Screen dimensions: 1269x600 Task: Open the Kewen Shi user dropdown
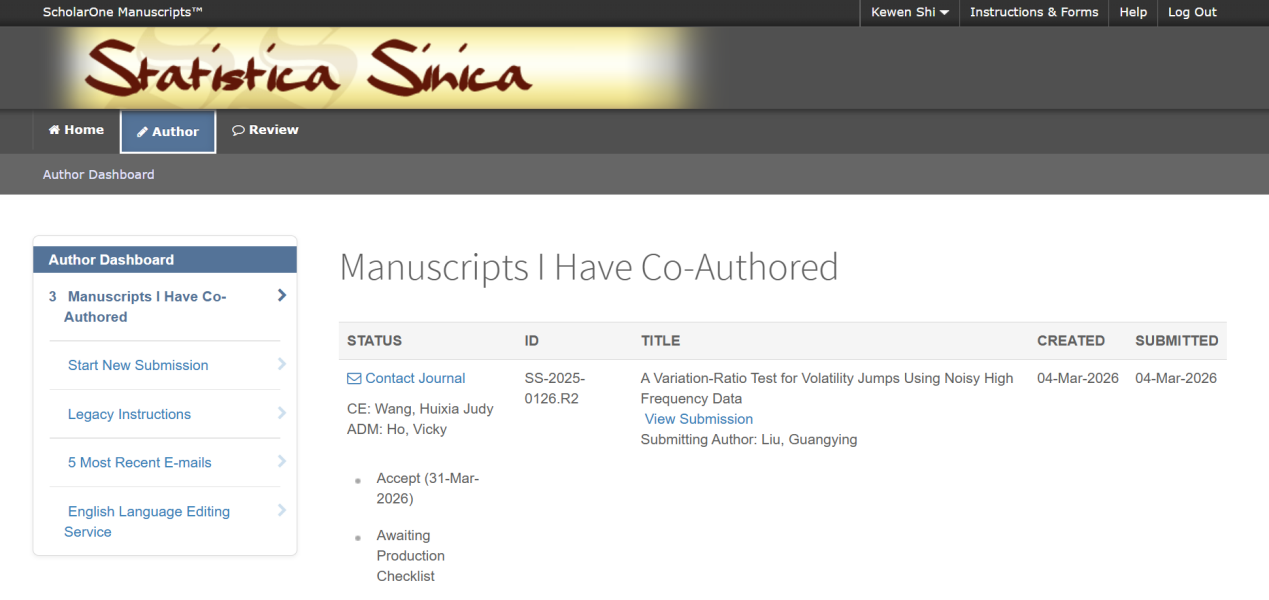(x=909, y=12)
